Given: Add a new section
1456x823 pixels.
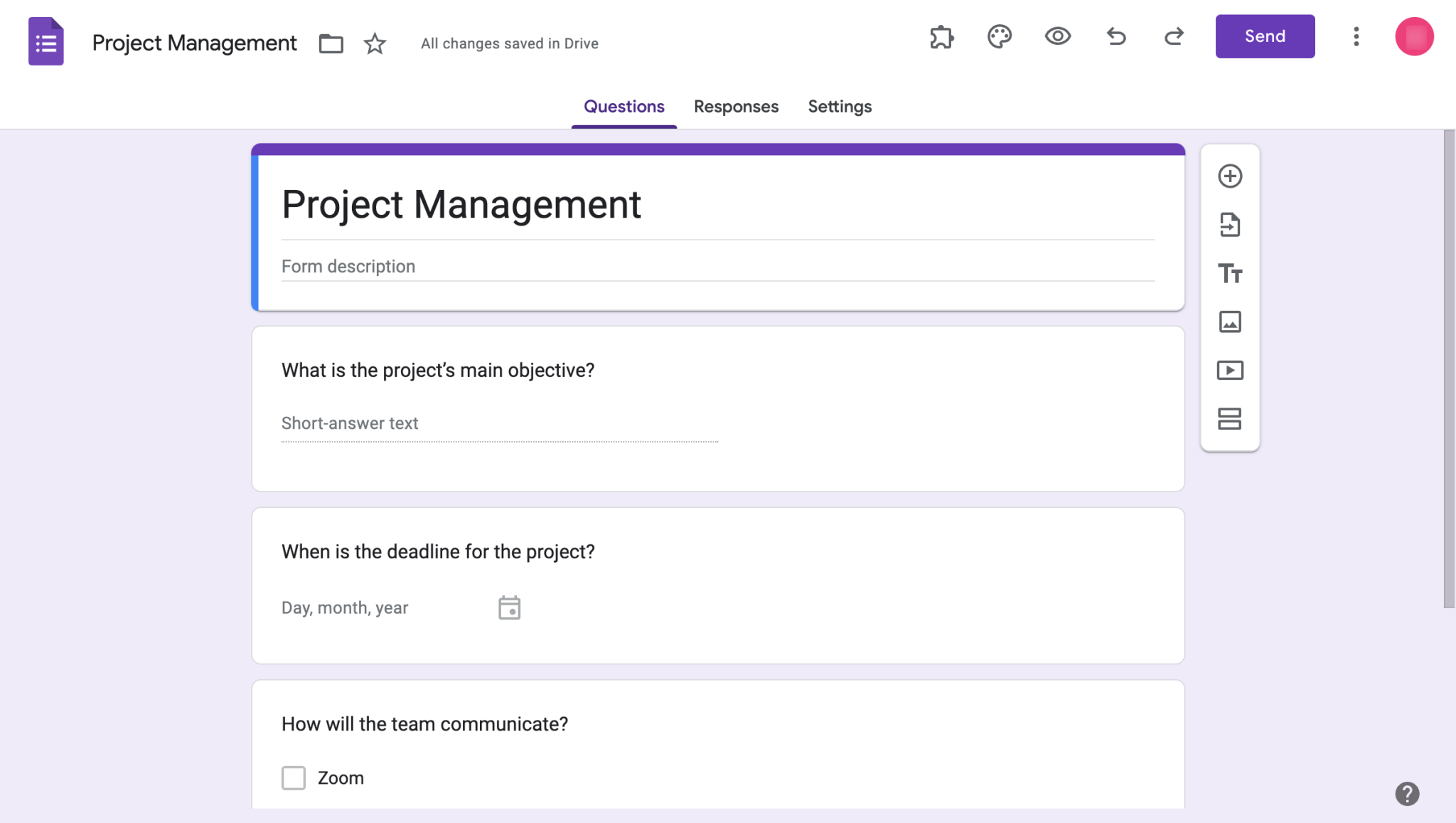Looking at the screenshot, I should [x=1230, y=419].
